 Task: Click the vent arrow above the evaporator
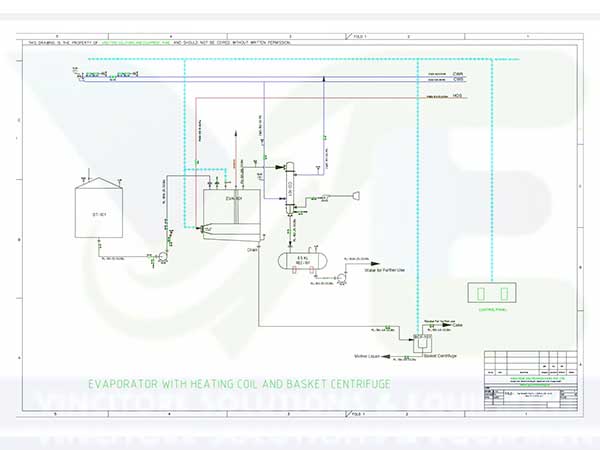pos(236,136)
